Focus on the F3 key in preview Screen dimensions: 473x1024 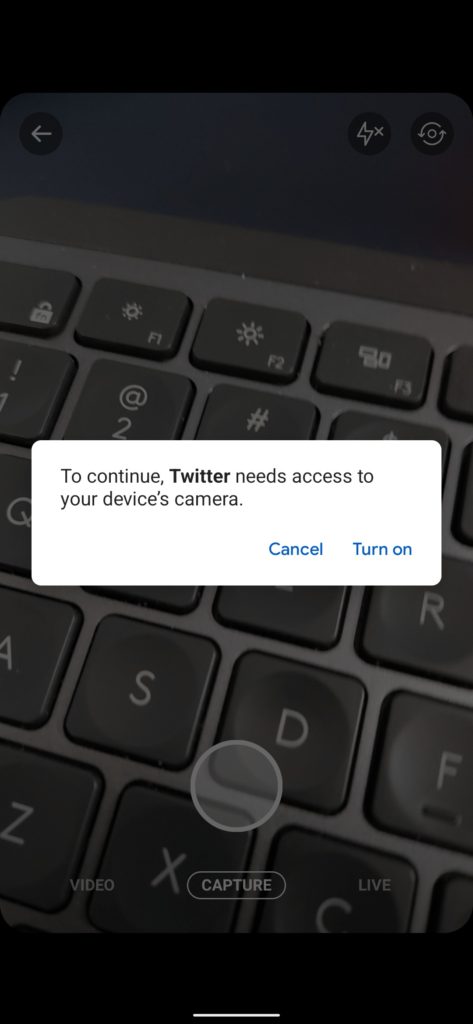(374, 364)
